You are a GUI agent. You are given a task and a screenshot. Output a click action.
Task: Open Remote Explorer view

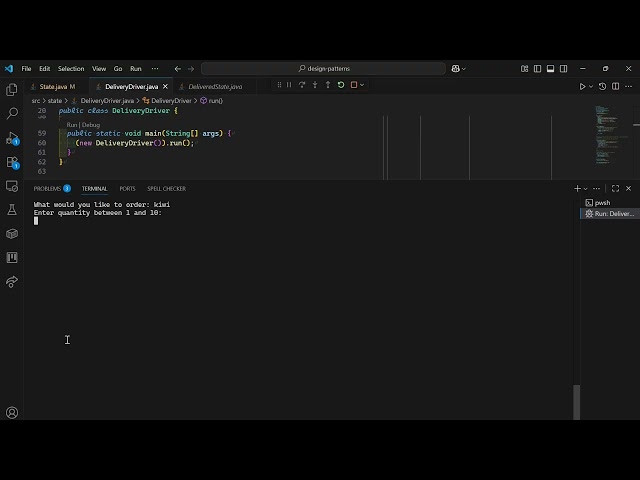pos(12,186)
